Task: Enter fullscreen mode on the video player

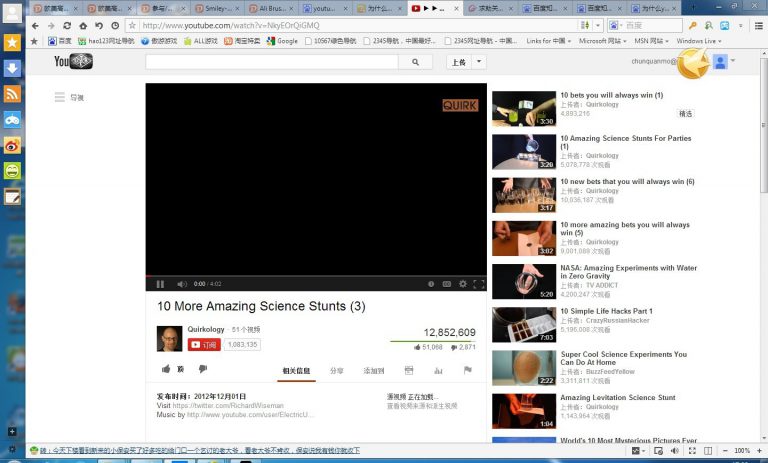Action: click(478, 284)
